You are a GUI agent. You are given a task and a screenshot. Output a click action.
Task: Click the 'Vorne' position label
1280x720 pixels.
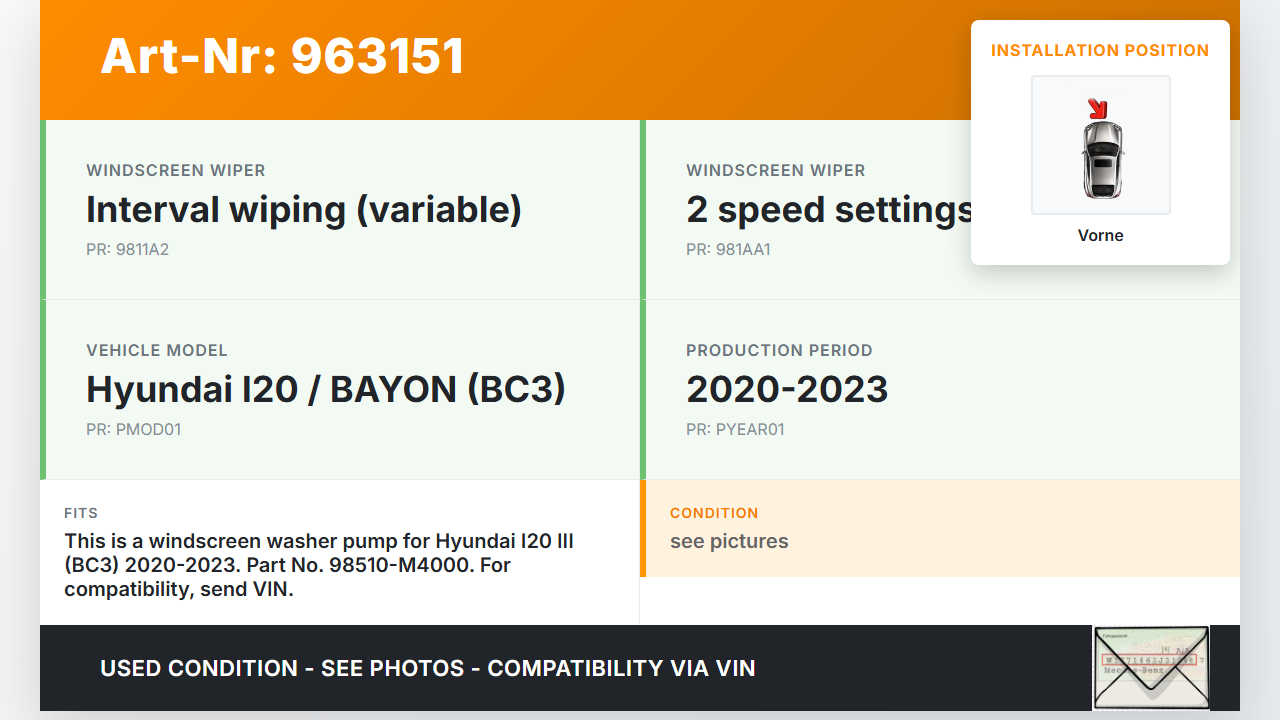click(1100, 235)
